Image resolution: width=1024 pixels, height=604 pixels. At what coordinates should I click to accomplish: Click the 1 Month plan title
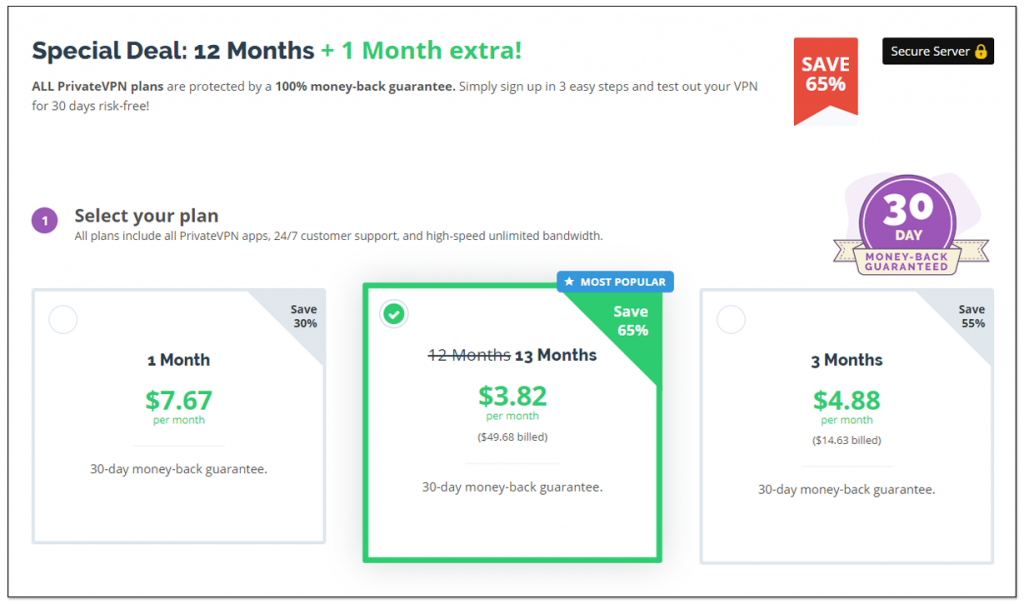click(x=179, y=360)
